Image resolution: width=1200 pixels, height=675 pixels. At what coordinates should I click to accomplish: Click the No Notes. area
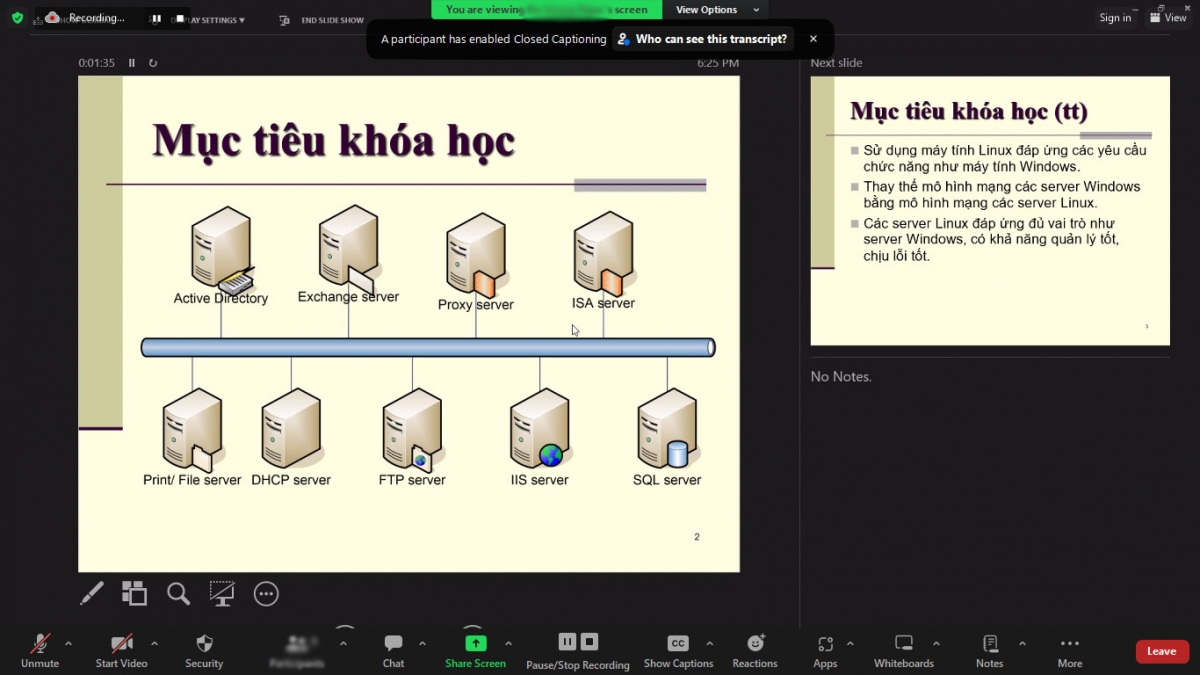[841, 377]
